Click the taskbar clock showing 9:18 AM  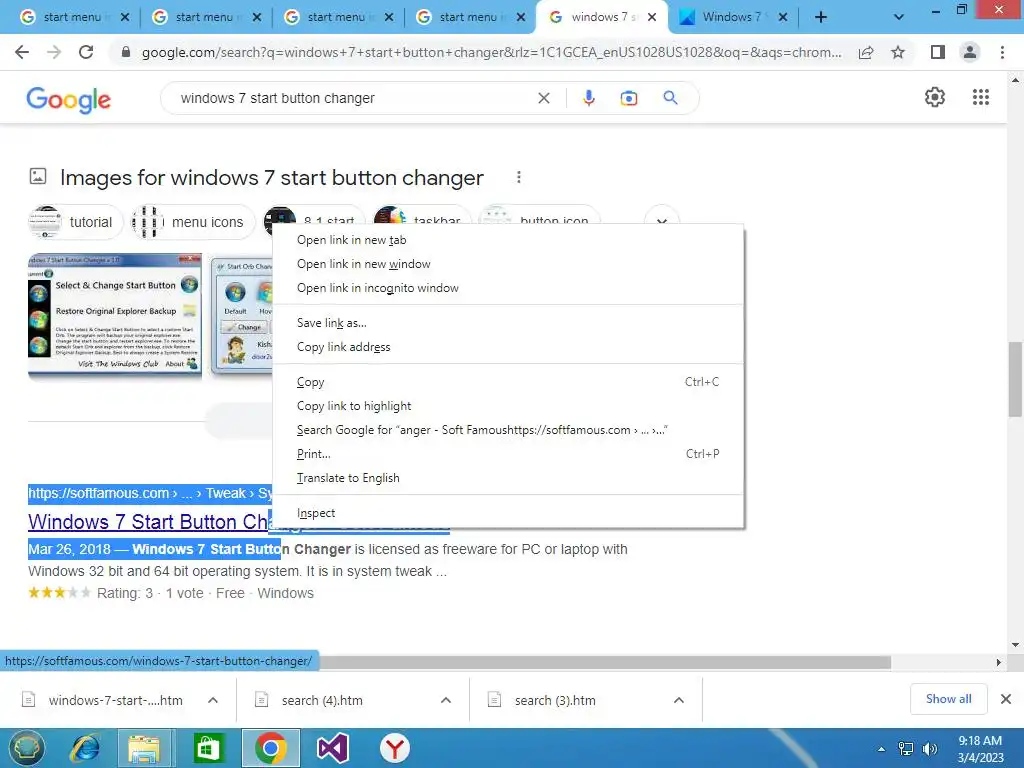980,749
